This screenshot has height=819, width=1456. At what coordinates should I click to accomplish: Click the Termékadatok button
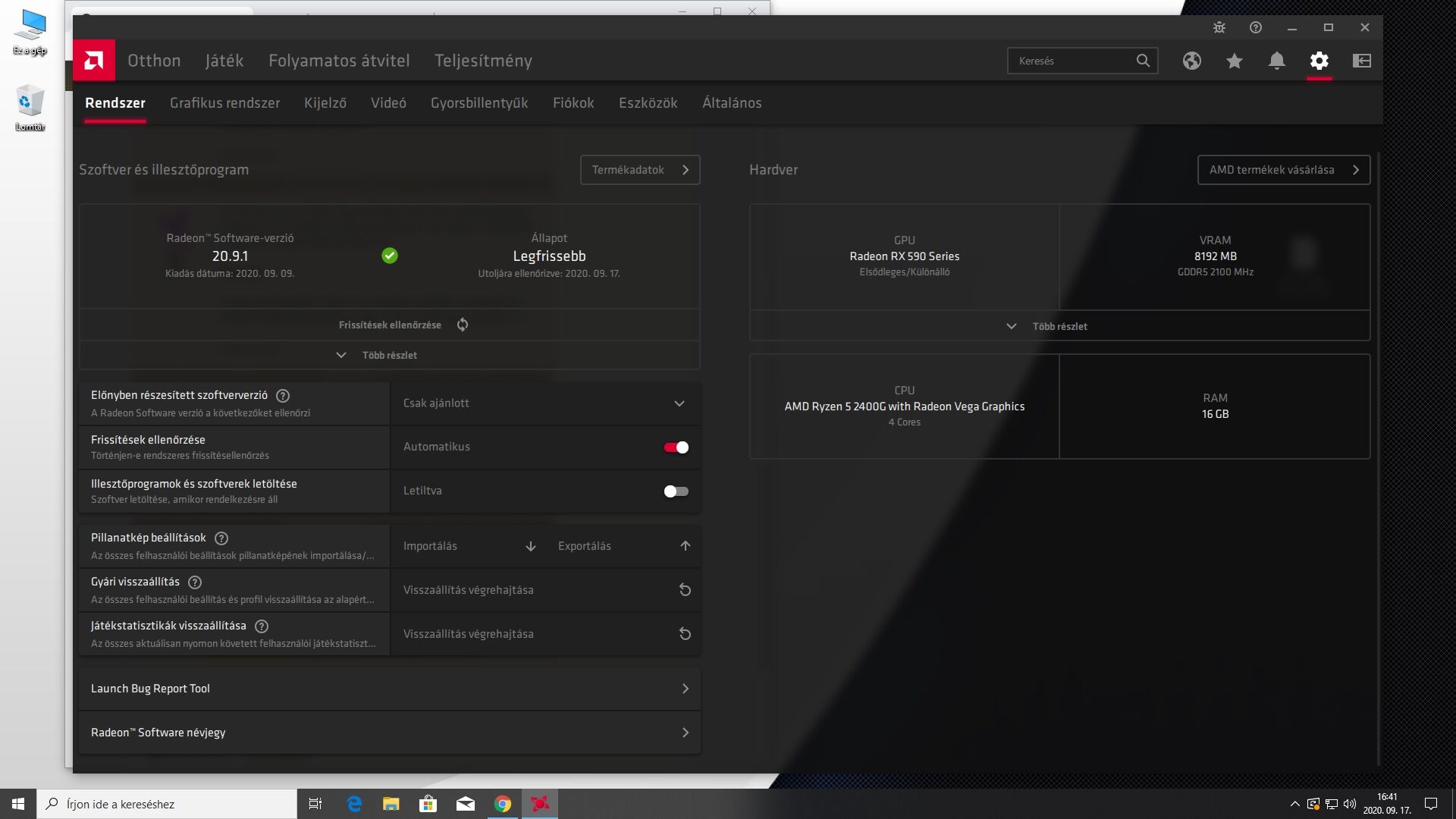[639, 170]
